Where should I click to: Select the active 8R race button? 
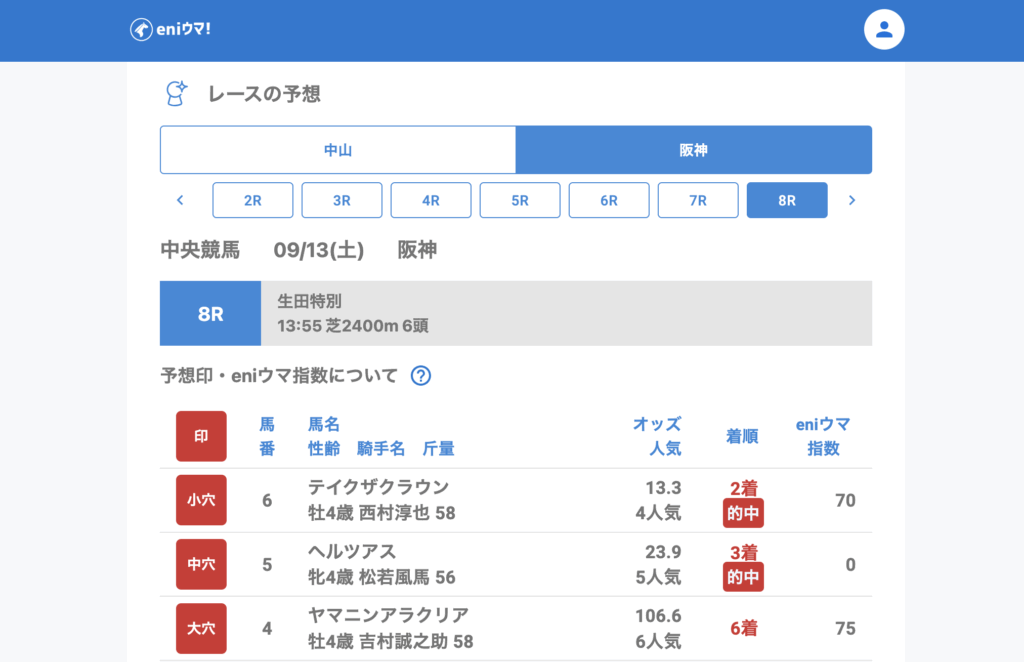coord(787,200)
